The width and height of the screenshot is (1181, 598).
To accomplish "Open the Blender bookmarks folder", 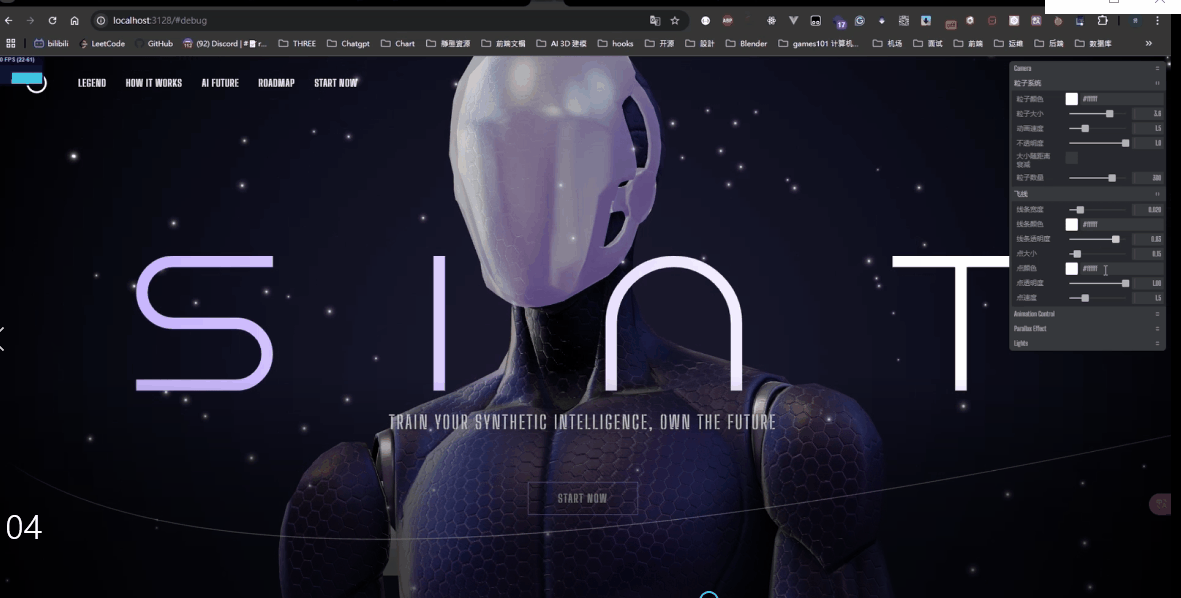I will [746, 44].
